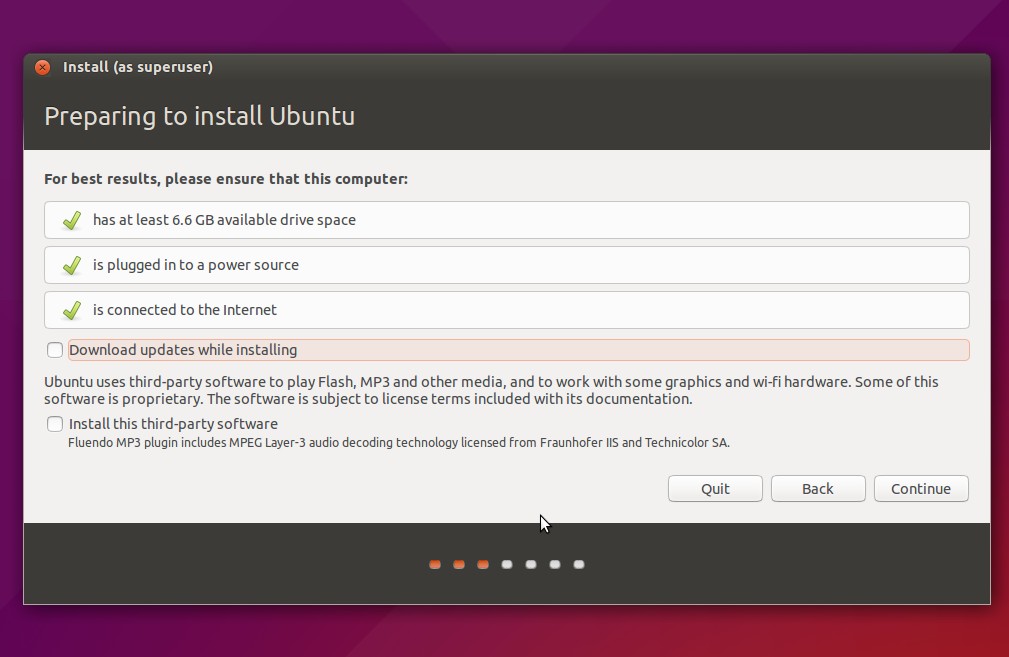Click green checkmark beside available drive space
The image size is (1009, 657).
[71, 220]
